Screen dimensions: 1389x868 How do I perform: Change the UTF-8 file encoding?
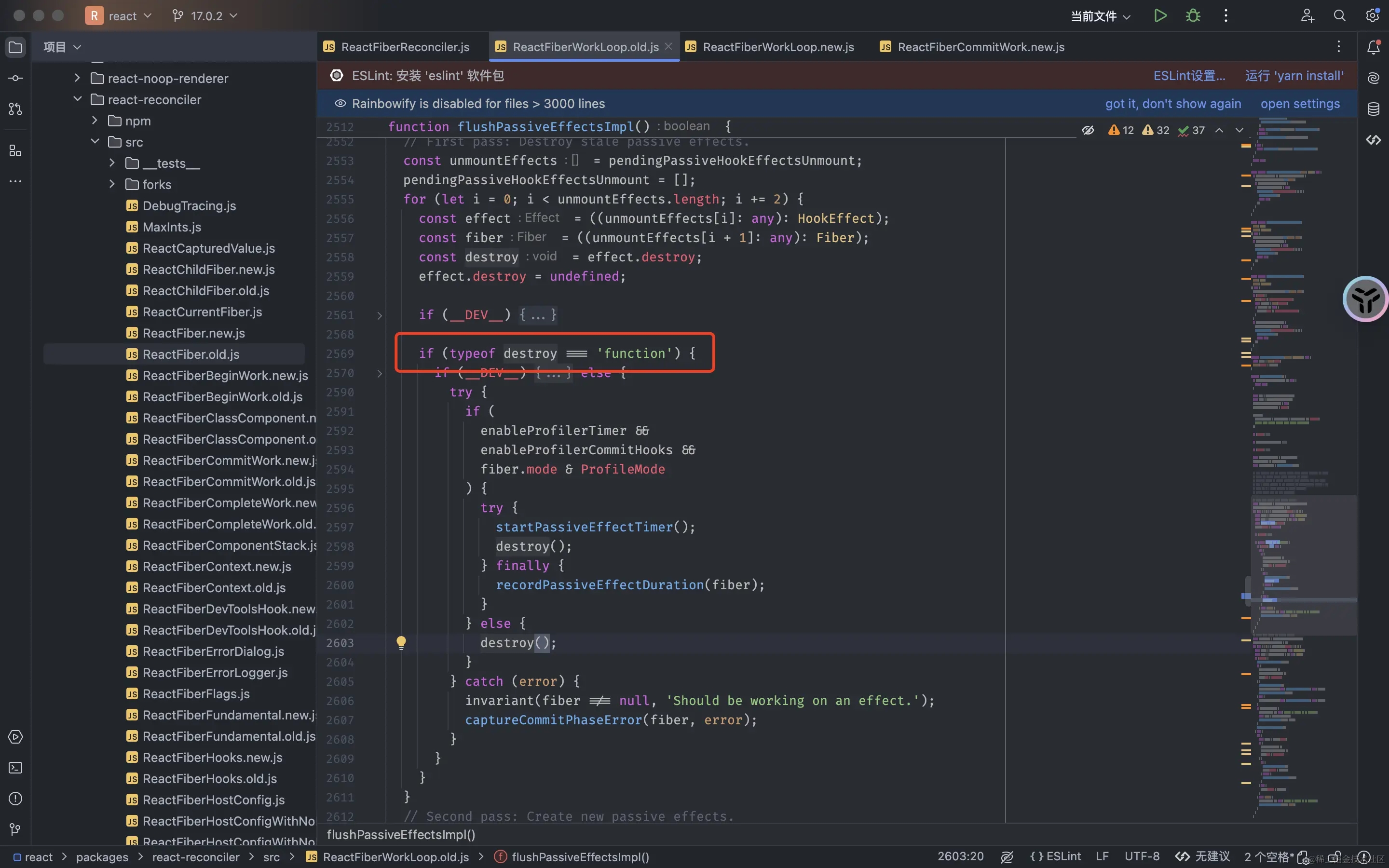[x=1142, y=856]
